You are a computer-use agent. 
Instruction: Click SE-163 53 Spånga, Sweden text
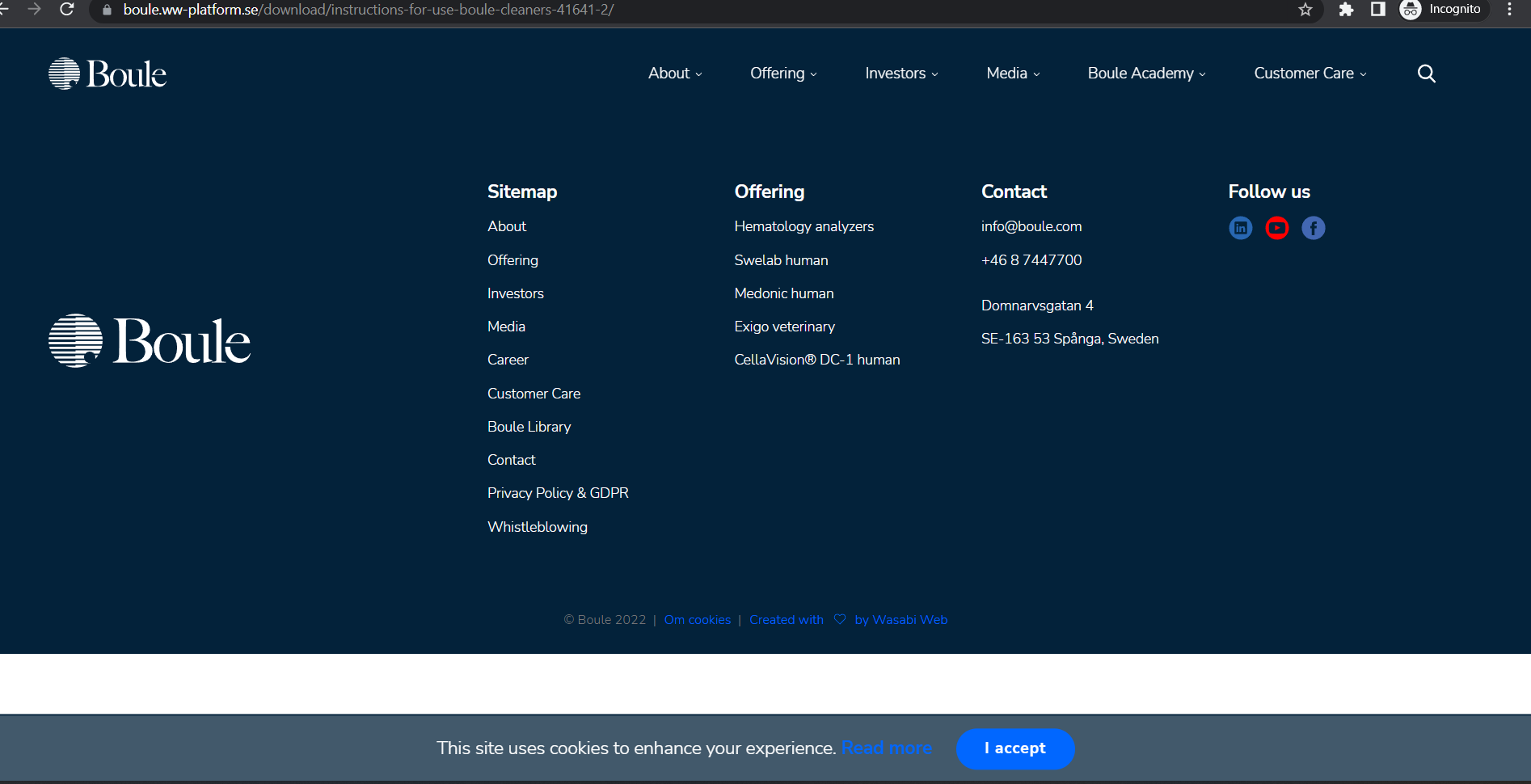[1069, 339]
